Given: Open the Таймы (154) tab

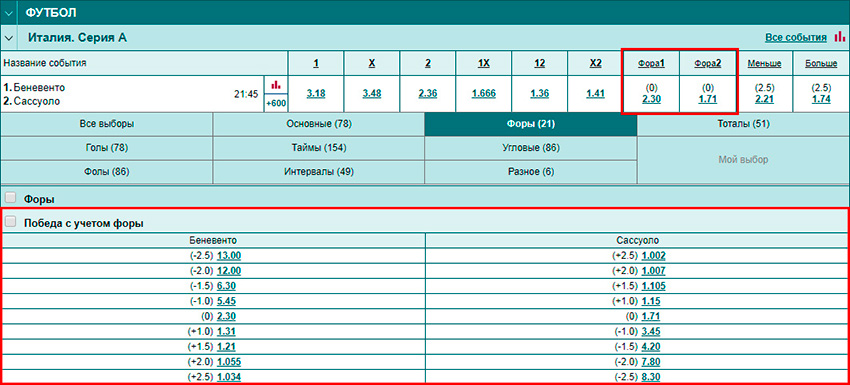Looking at the screenshot, I should (x=319, y=148).
